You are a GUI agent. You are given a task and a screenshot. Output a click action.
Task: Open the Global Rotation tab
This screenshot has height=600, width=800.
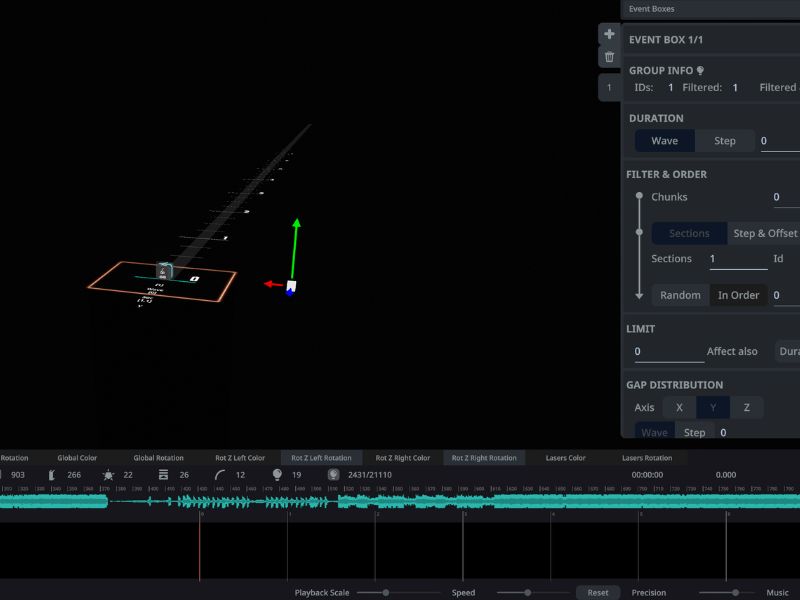pos(158,458)
